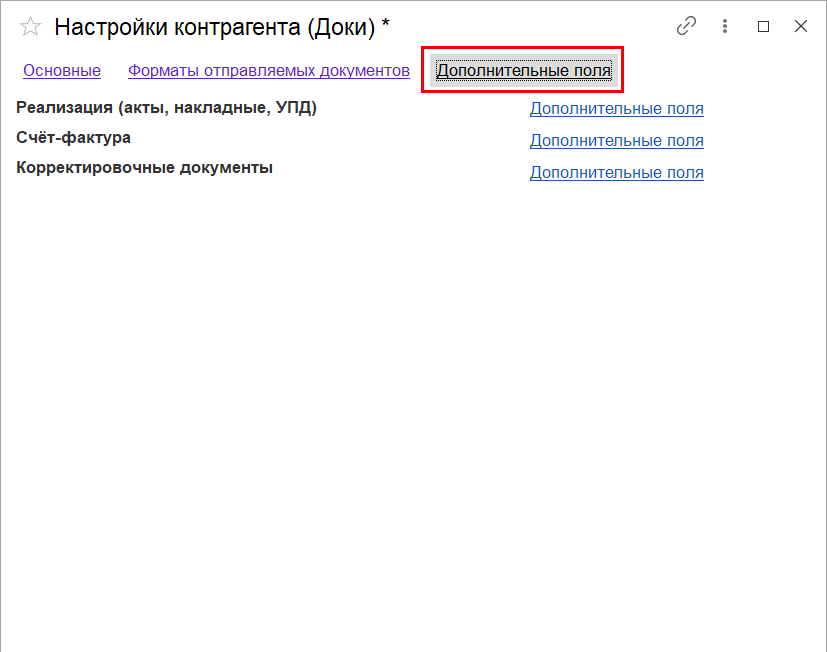This screenshot has height=652, width=827.
Task: Click the Счёт-фактура label
Action: click(73, 138)
